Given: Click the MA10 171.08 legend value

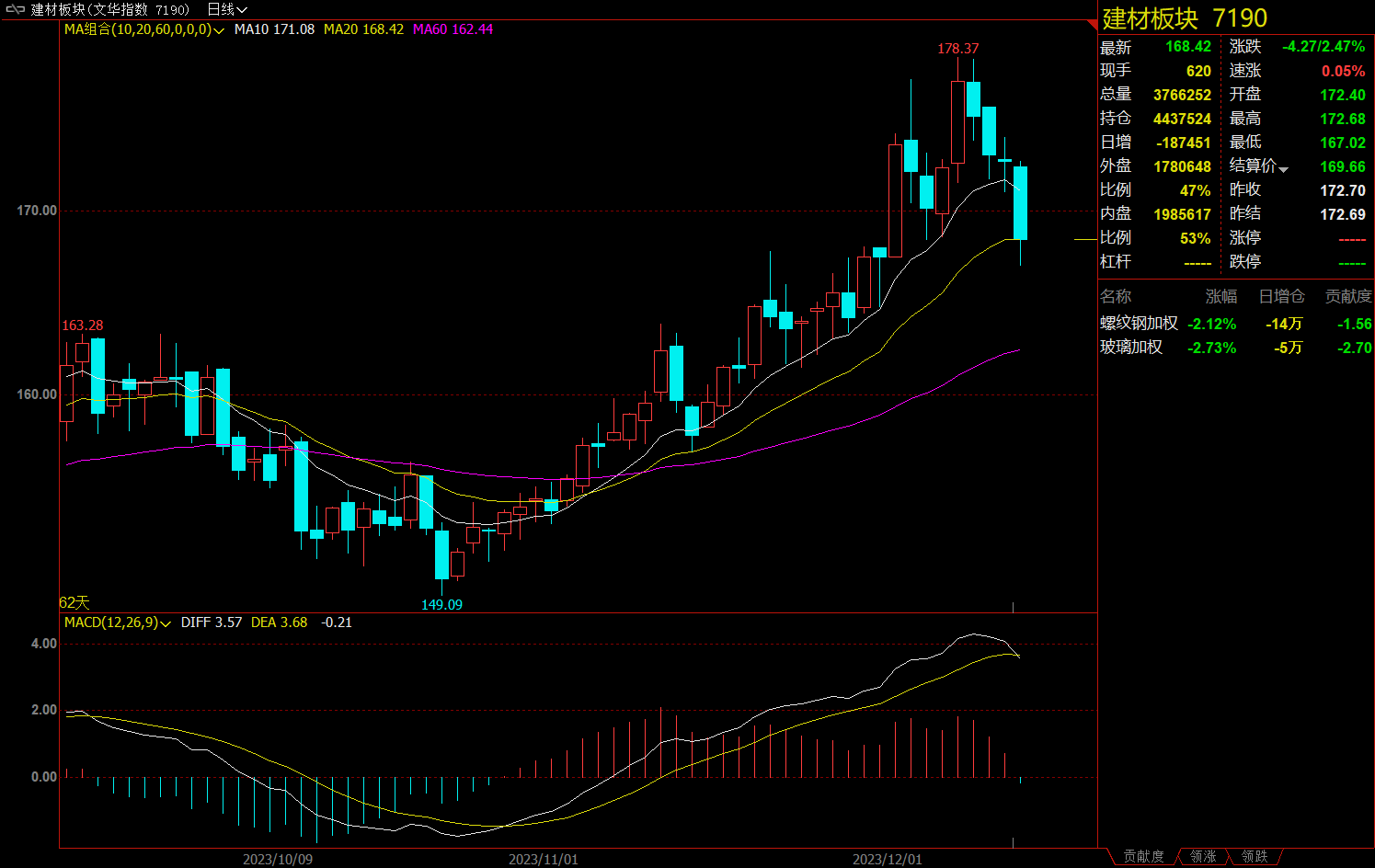Looking at the screenshot, I should click(274, 29).
